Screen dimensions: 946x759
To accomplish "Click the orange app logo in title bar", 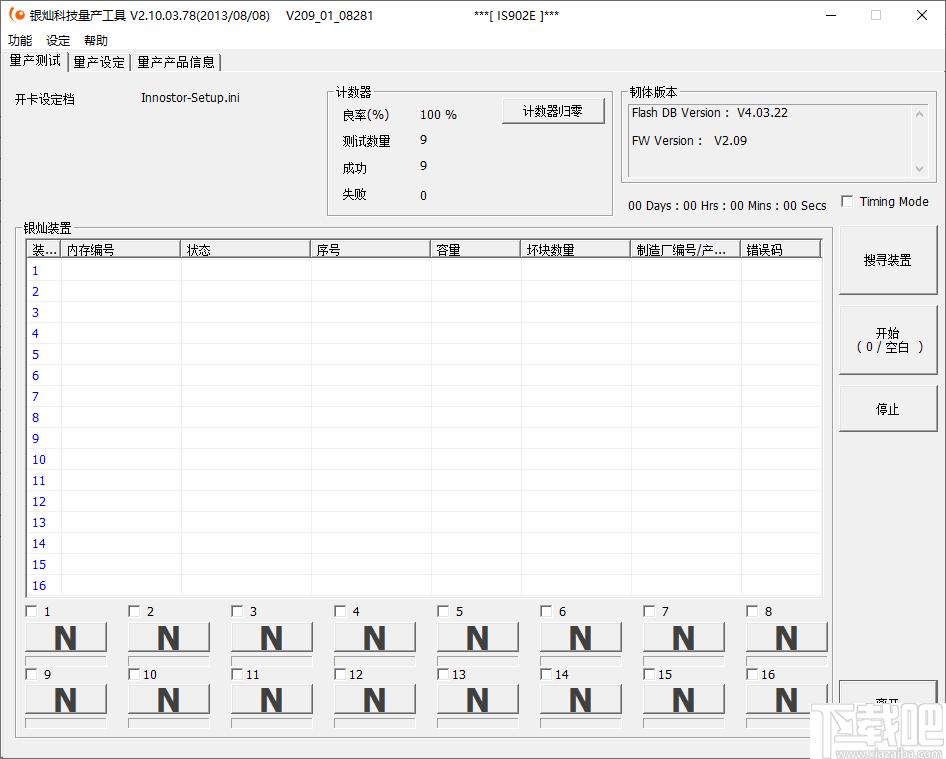I will (17, 14).
